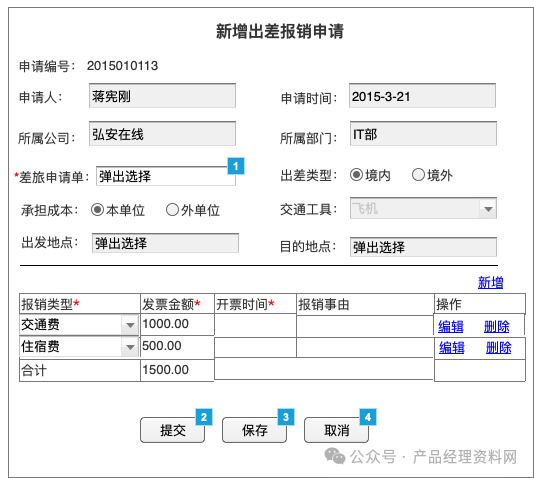Delete the 住宿费 expense row
Viewport: 534px width, 478px height.
click(499, 348)
